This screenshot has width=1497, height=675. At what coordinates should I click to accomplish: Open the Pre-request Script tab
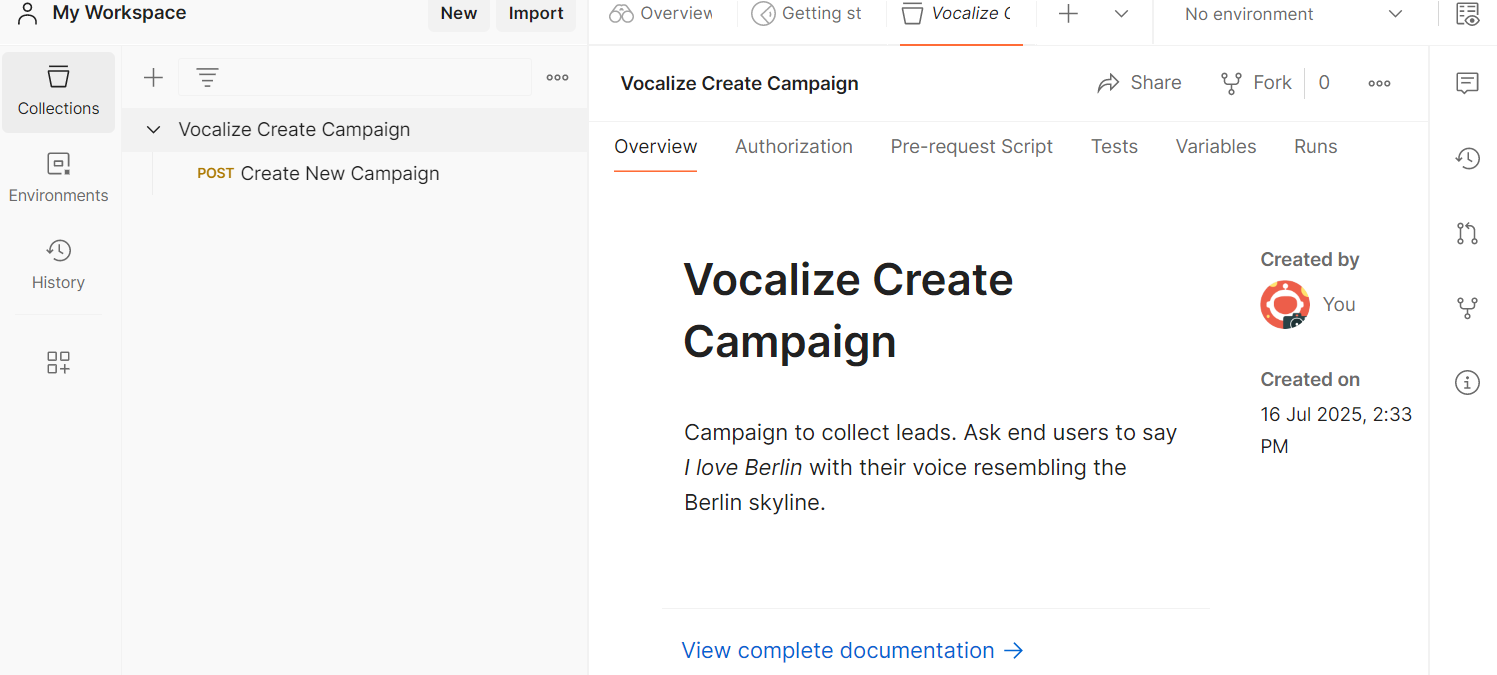(x=972, y=147)
